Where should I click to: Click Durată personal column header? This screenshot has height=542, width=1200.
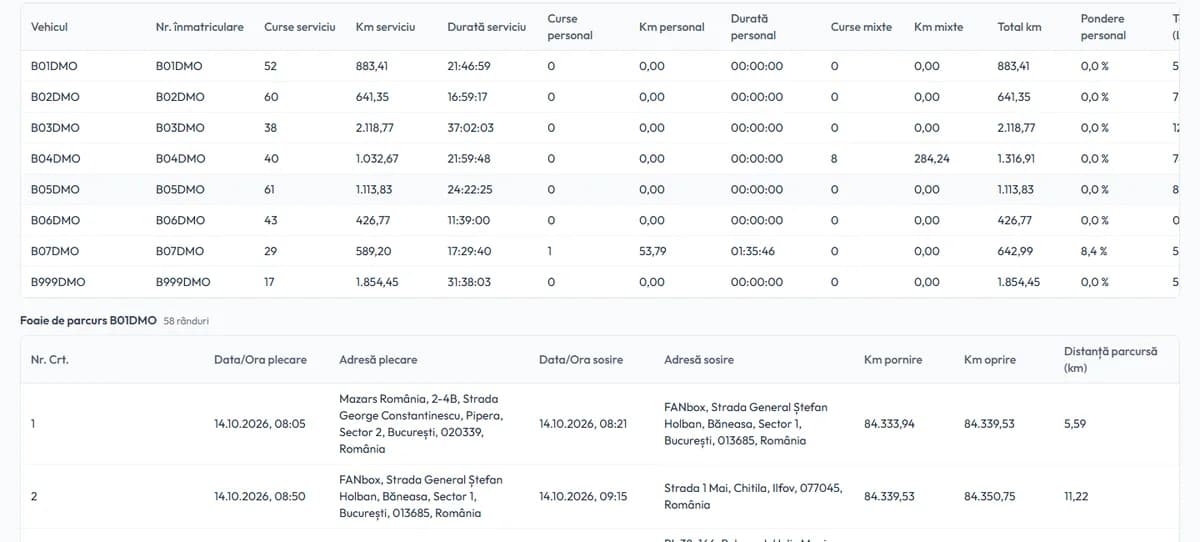coord(754,27)
